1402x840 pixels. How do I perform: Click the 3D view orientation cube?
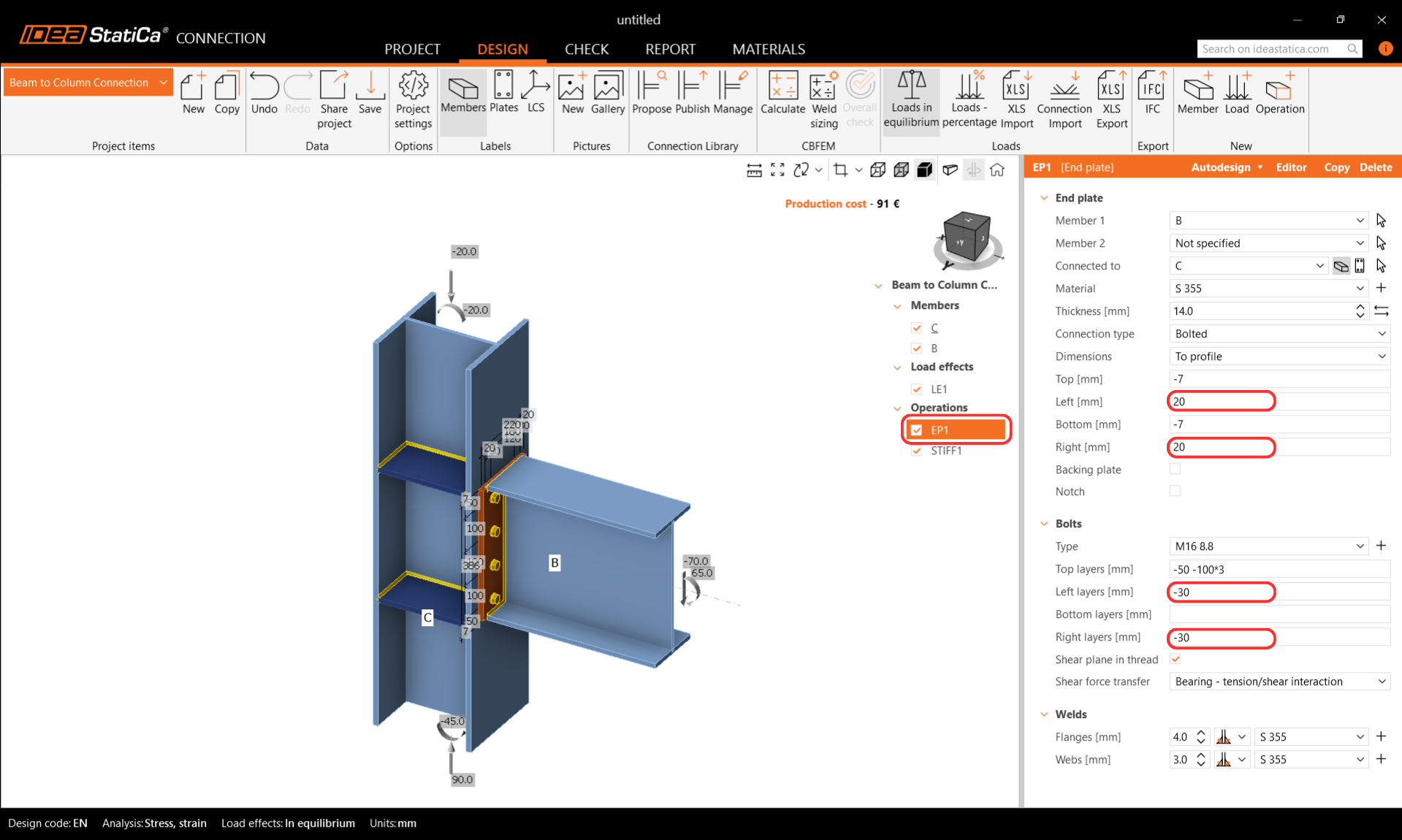click(x=967, y=239)
